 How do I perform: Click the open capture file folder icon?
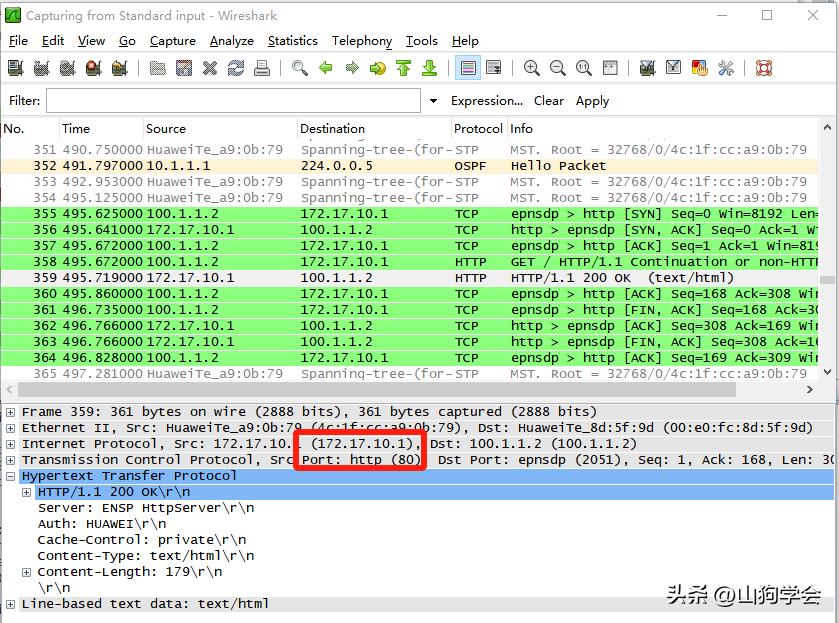pos(158,68)
